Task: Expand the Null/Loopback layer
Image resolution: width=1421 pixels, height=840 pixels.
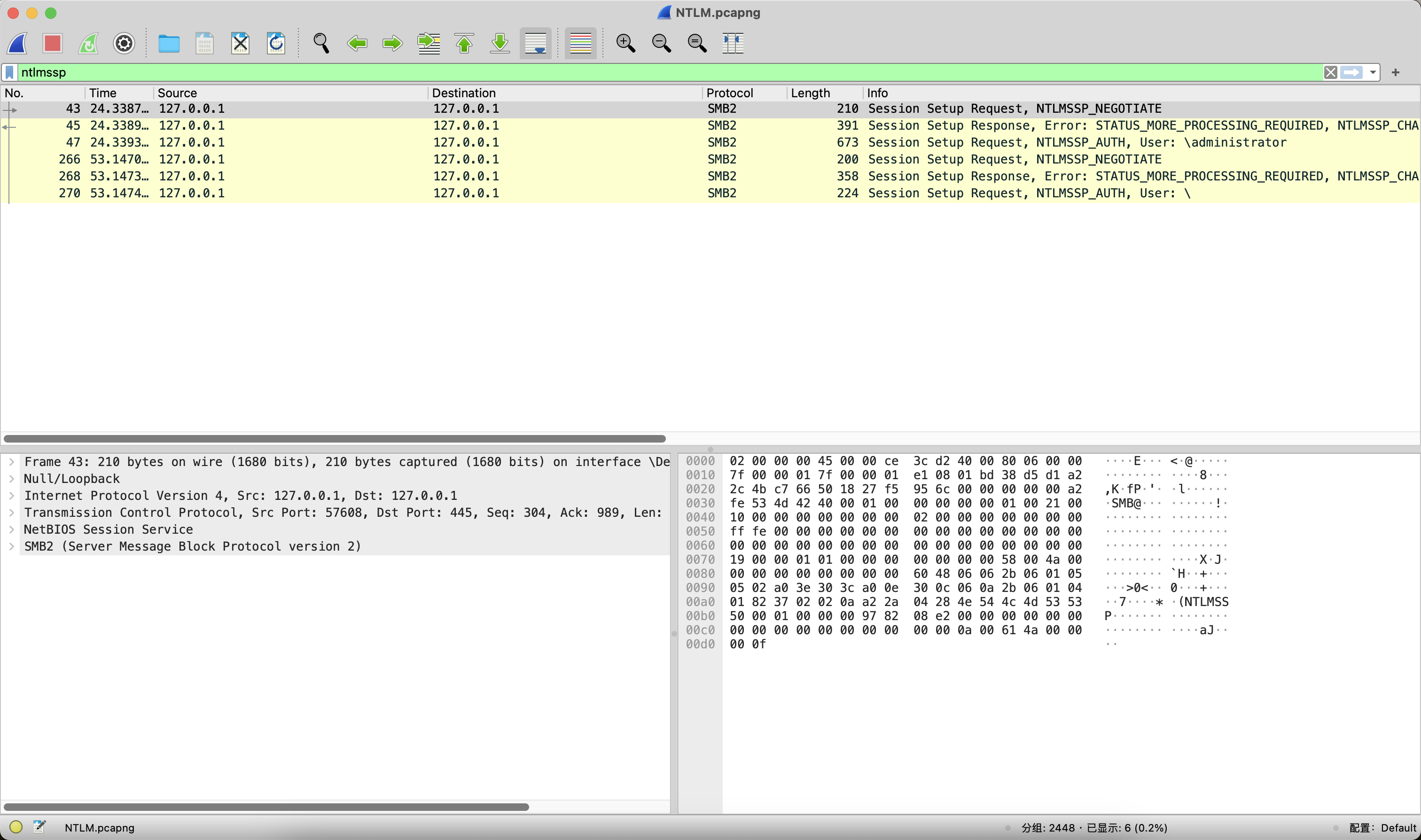Action: [11, 479]
